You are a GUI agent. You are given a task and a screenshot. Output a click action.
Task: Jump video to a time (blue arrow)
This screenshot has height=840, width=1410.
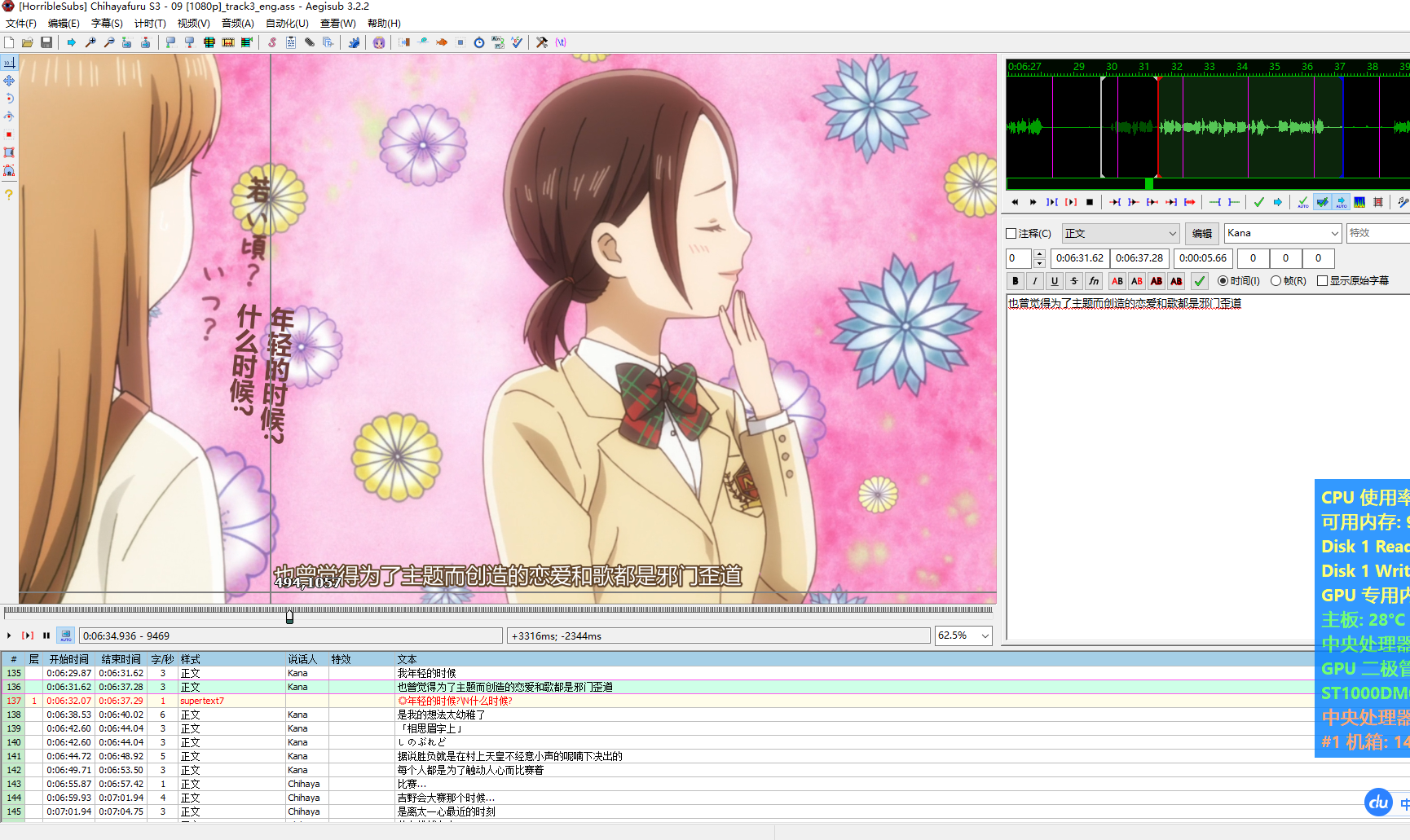[x=71, y=42]
